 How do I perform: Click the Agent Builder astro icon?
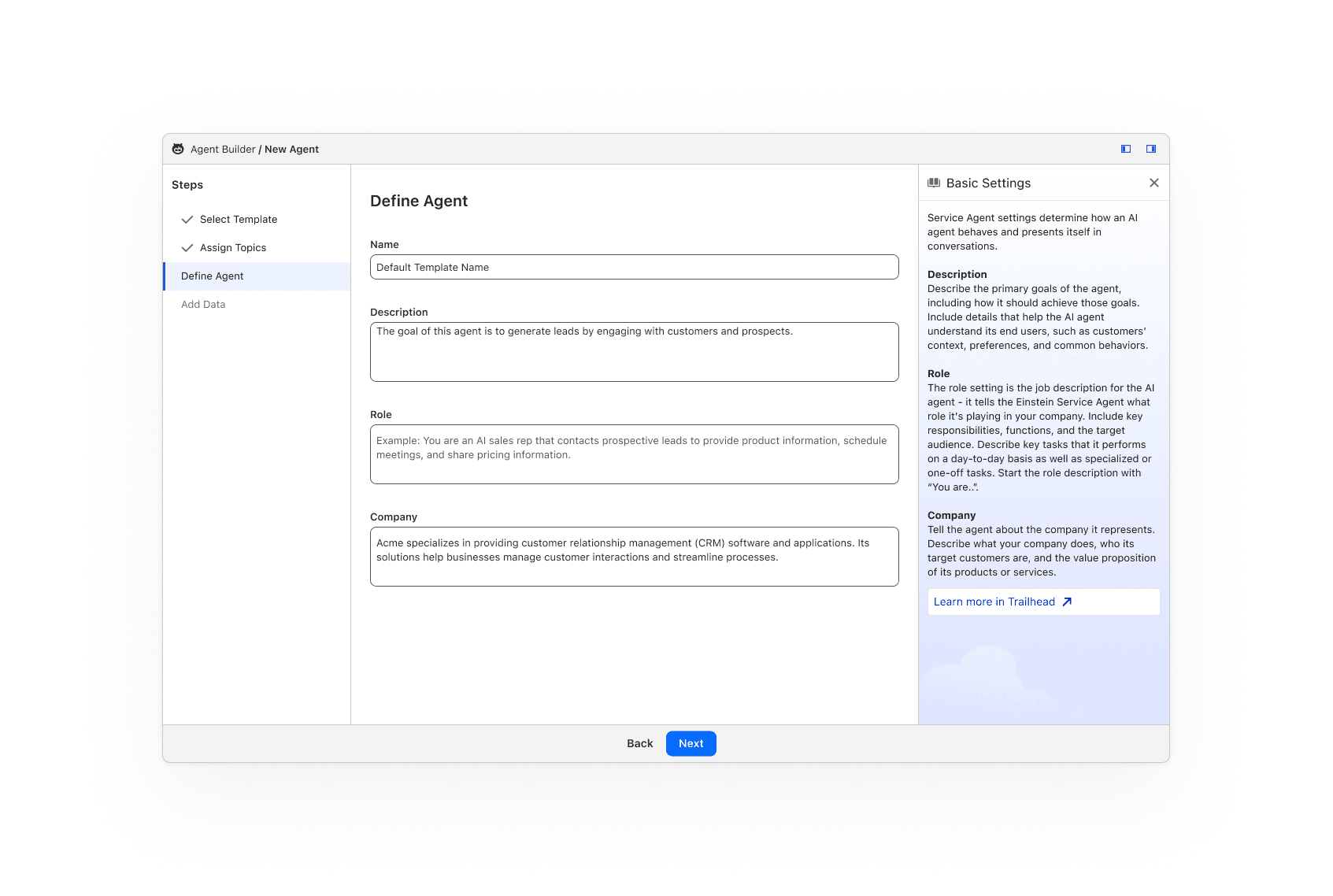point(178,149)
